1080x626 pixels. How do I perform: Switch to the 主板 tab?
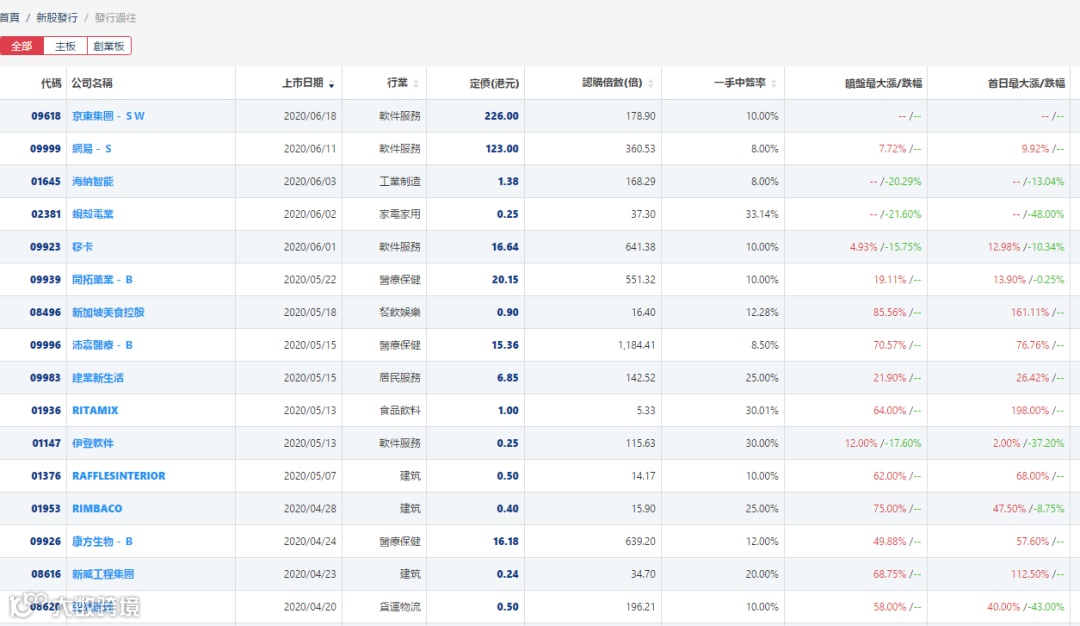(65, 46)
